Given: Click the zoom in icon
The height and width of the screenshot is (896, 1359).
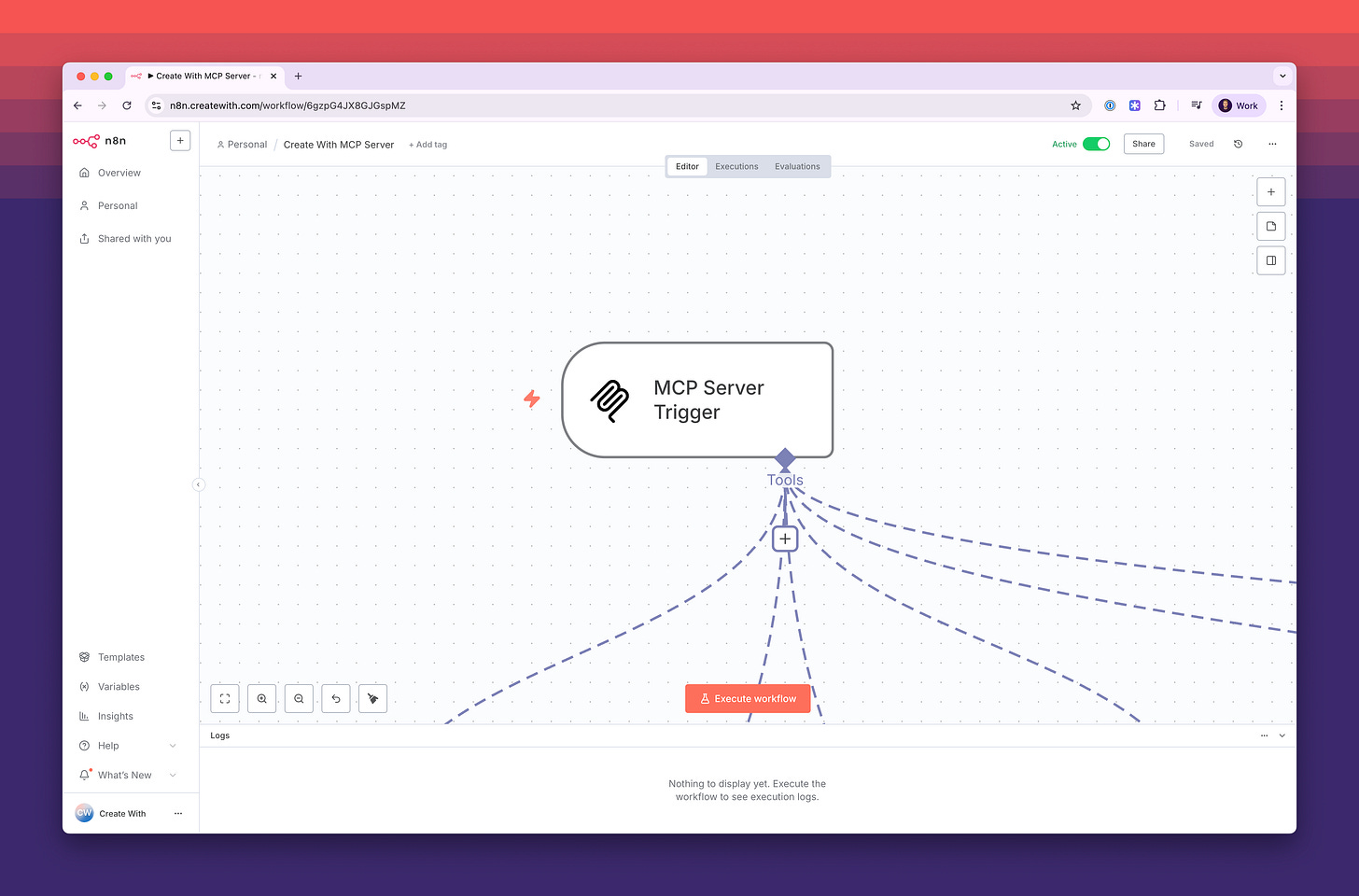Looking at the screenshot, I should tap(262, 698).
